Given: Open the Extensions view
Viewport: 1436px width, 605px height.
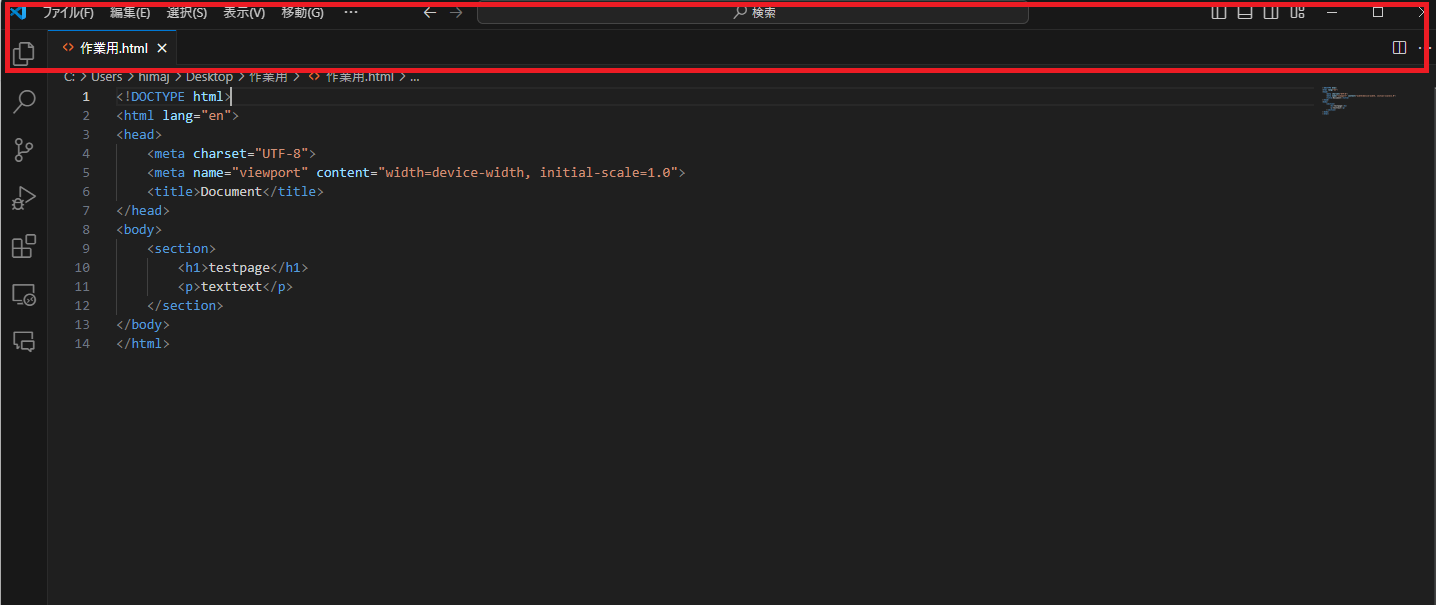Looking at the screenshot, I should (x=24, y=246).
